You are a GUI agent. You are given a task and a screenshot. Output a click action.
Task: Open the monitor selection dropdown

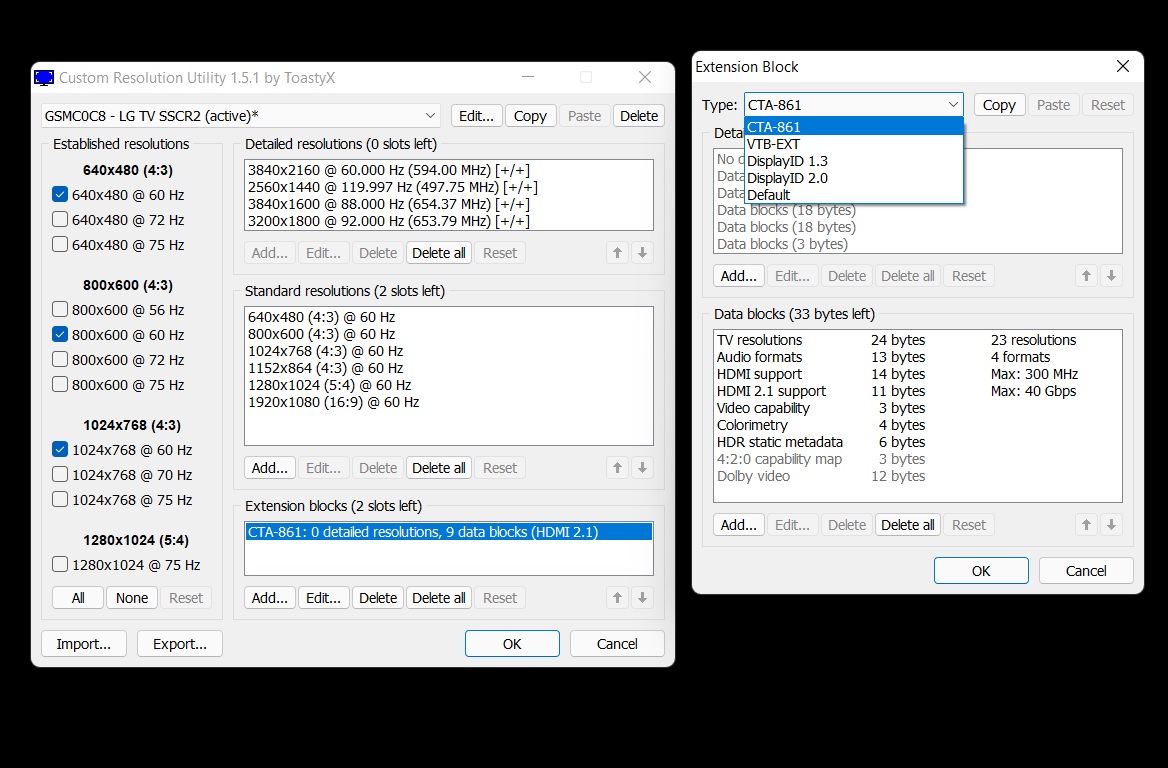click(241, 115)
